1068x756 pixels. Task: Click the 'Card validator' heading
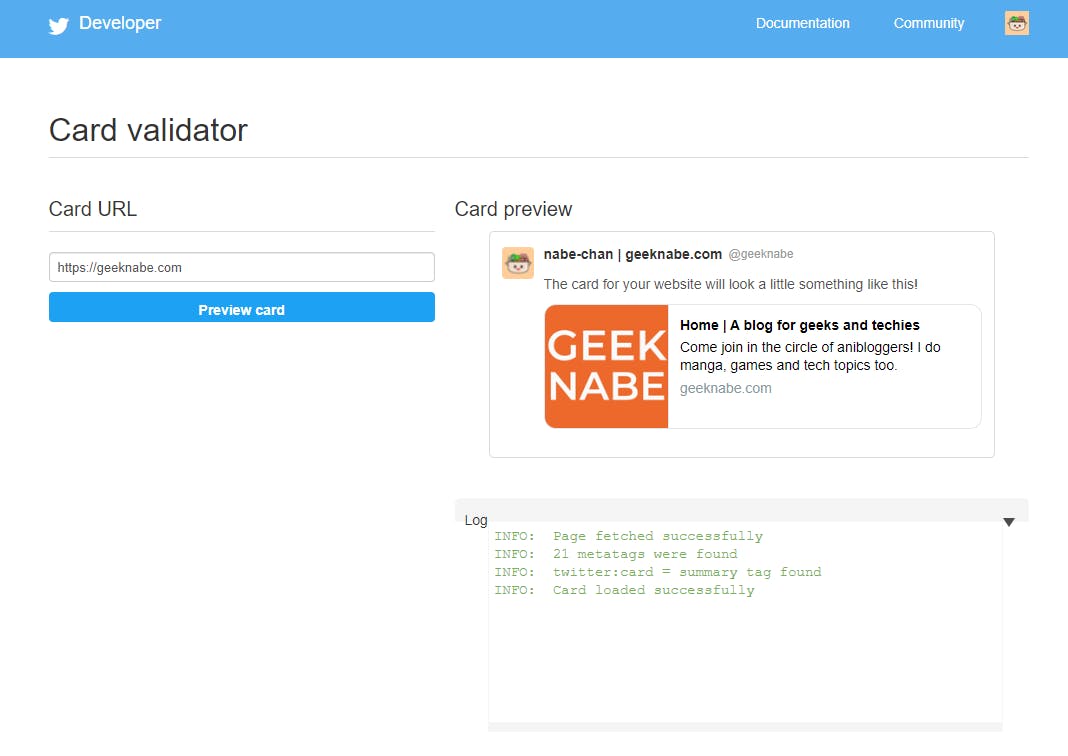click(148, 130)
